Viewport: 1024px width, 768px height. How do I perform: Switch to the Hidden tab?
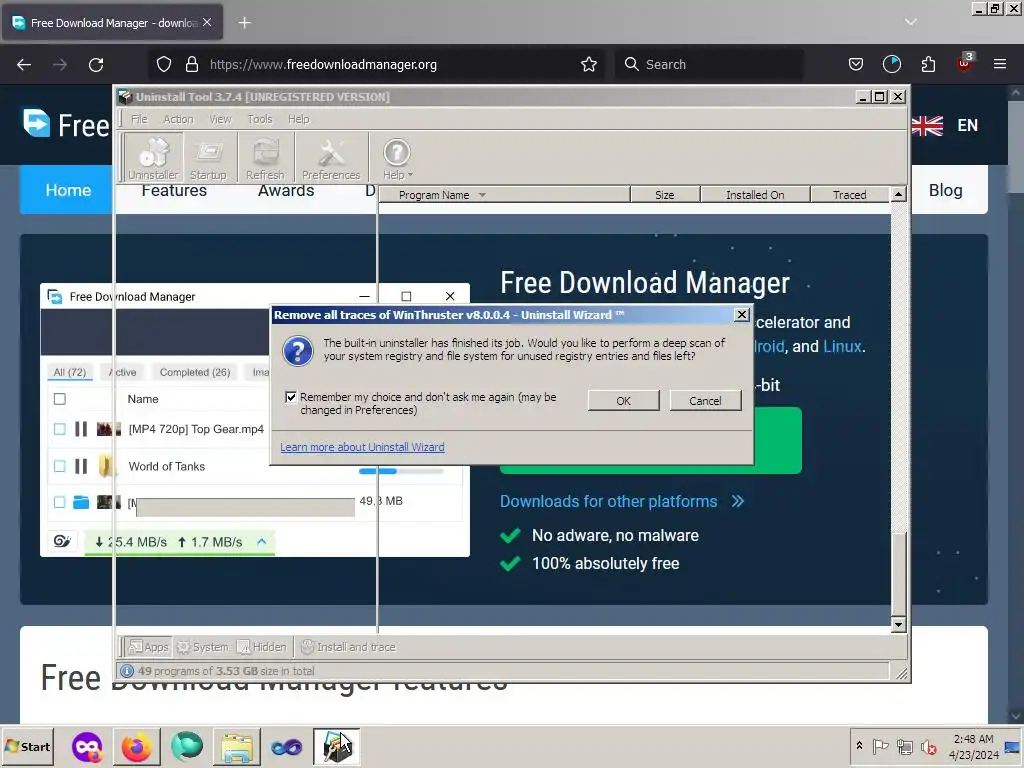click(262, 647)
